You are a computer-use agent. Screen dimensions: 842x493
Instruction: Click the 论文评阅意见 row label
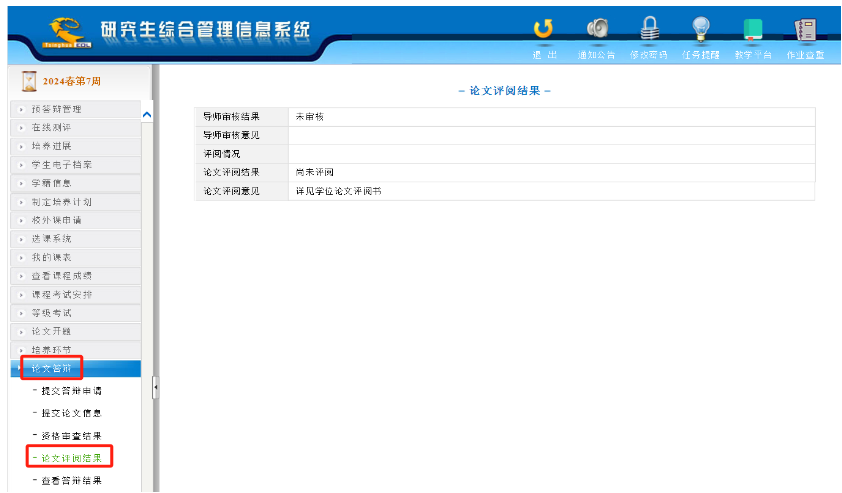pyautogui.click(x=231, y=191)
